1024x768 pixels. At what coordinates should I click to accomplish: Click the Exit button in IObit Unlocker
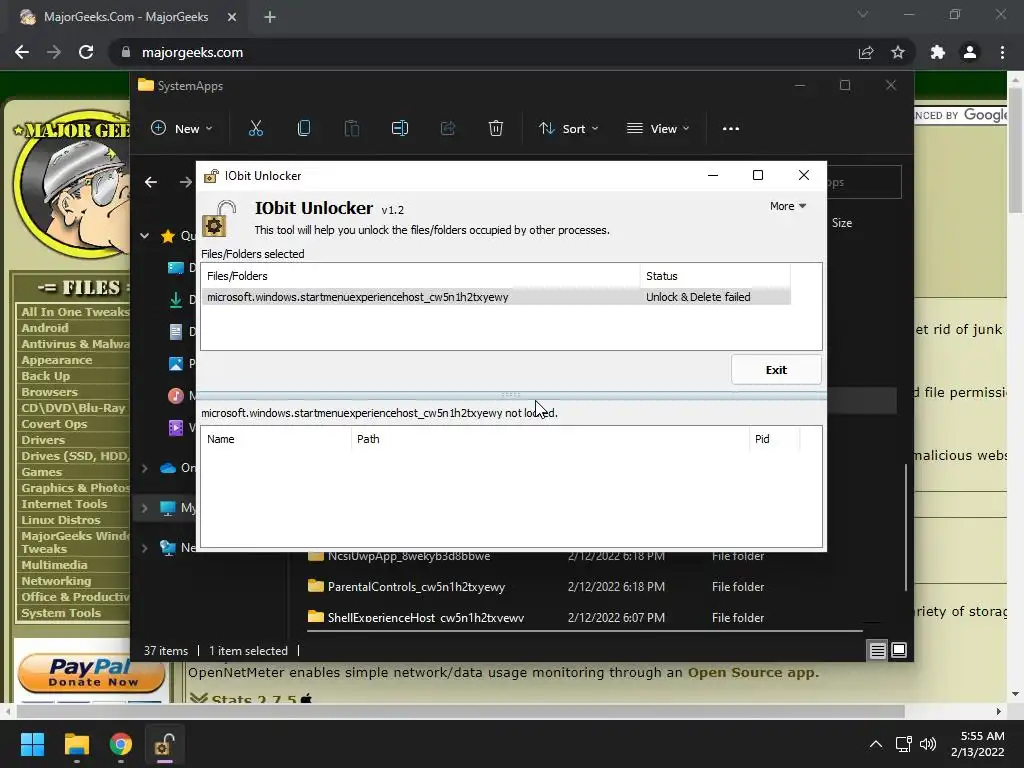point(776,370)
